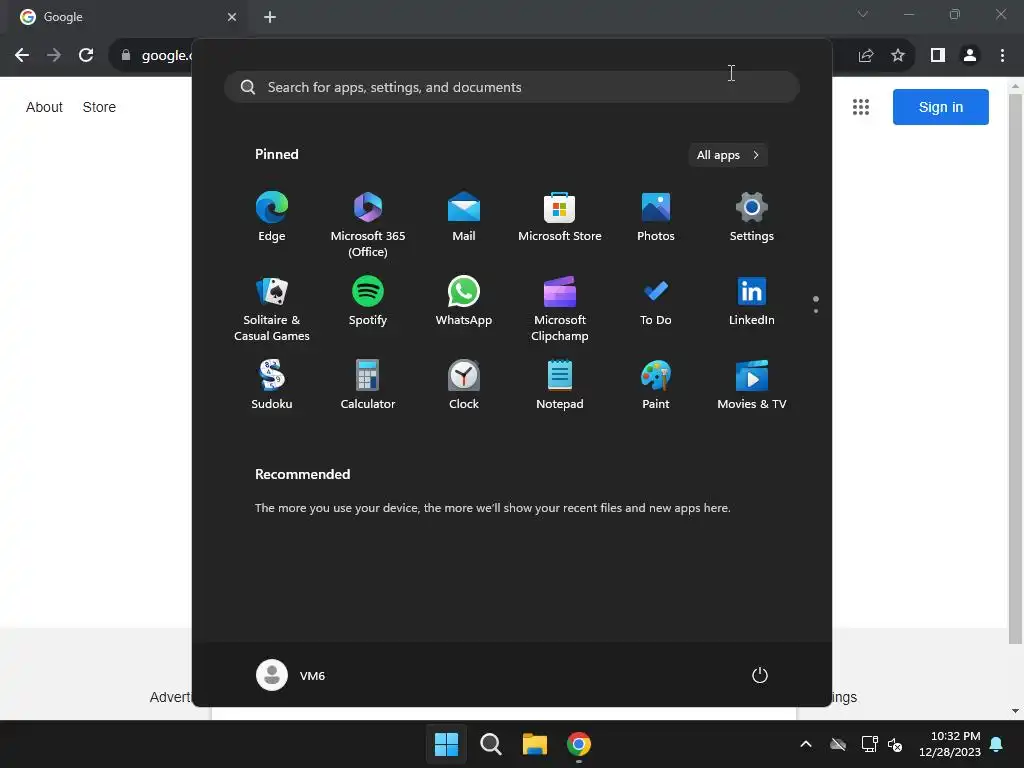Open Chrome three-dot menu
Screen dimensions: 1024x768
pyautogui.click(x=1002, y=56)
